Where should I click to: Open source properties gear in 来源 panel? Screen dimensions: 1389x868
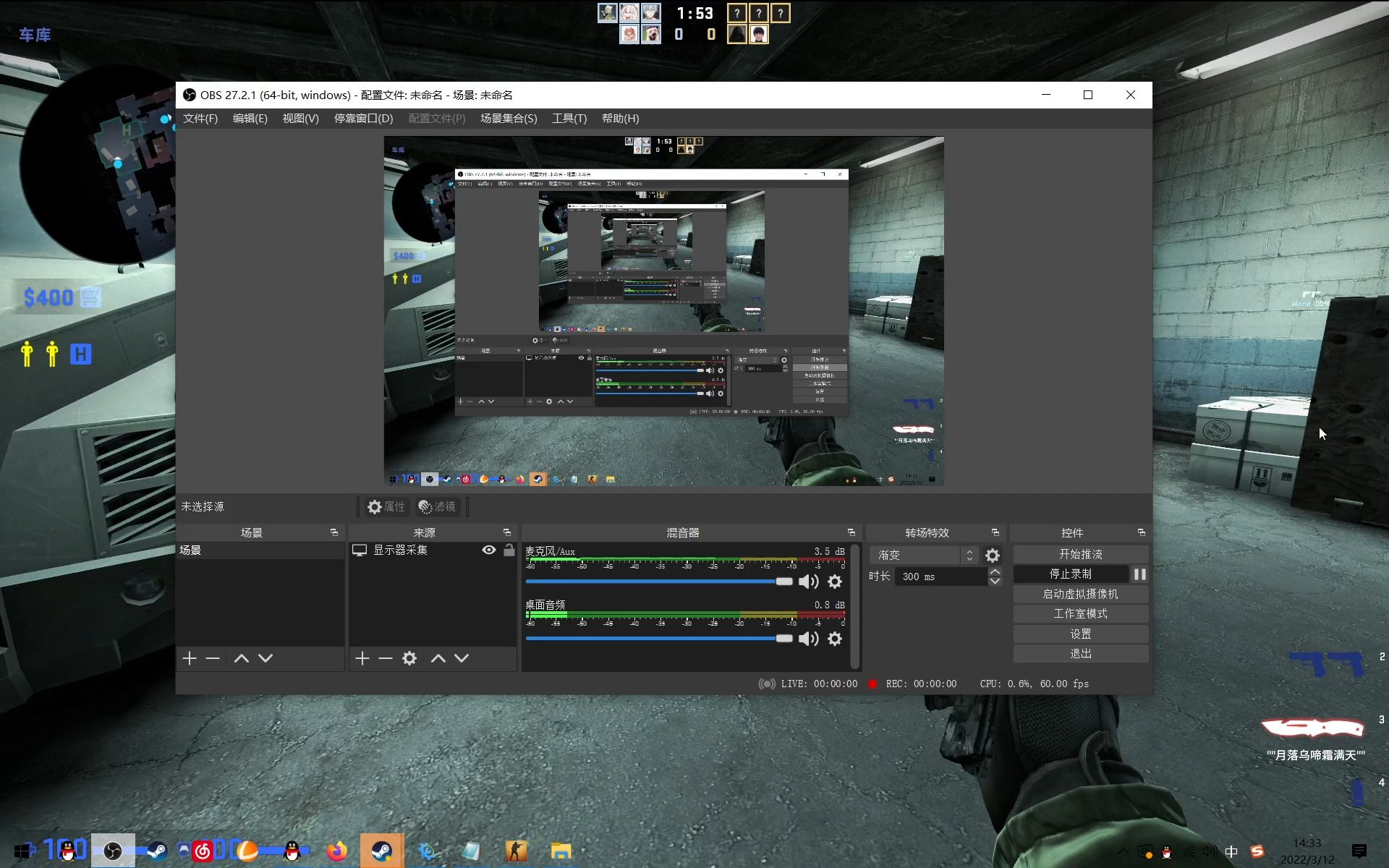tap(409, 658)
